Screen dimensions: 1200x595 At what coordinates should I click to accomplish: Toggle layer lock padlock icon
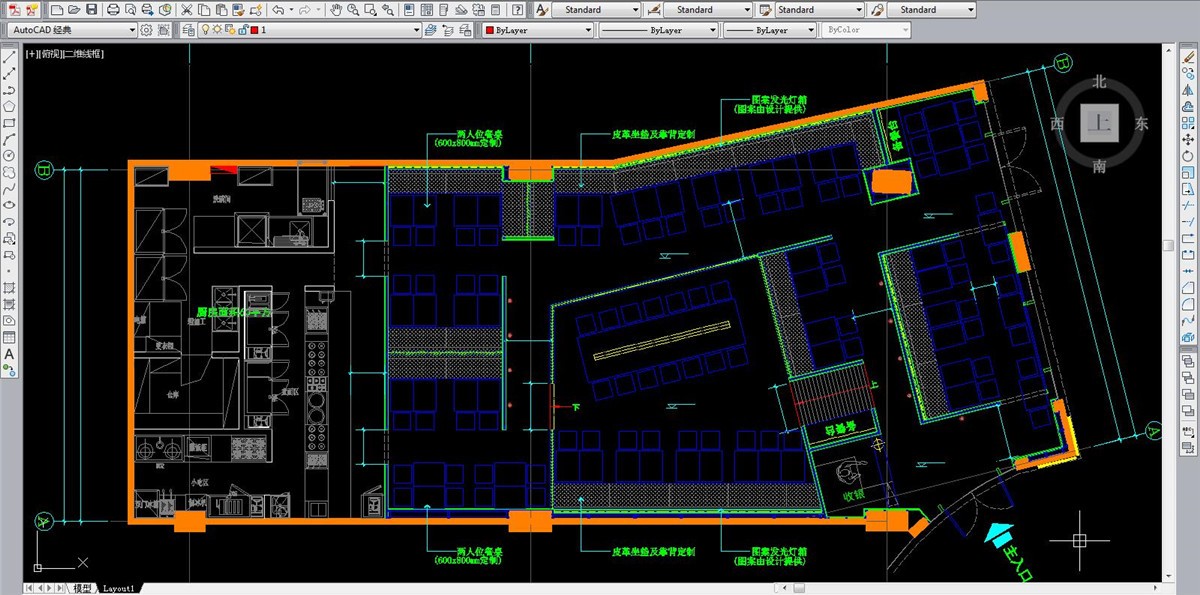[242, 30]
